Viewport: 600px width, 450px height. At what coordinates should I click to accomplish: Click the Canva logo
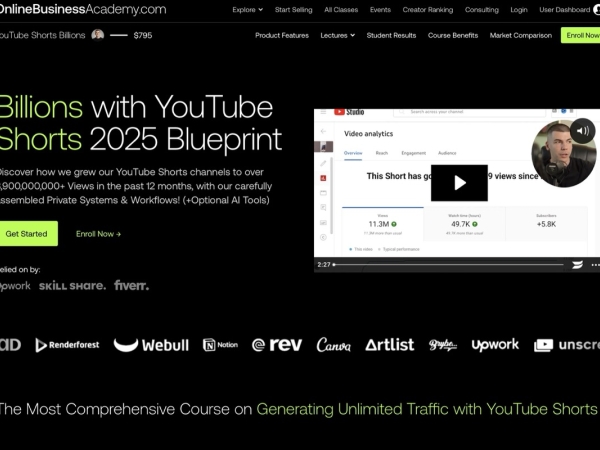[333, 345]
